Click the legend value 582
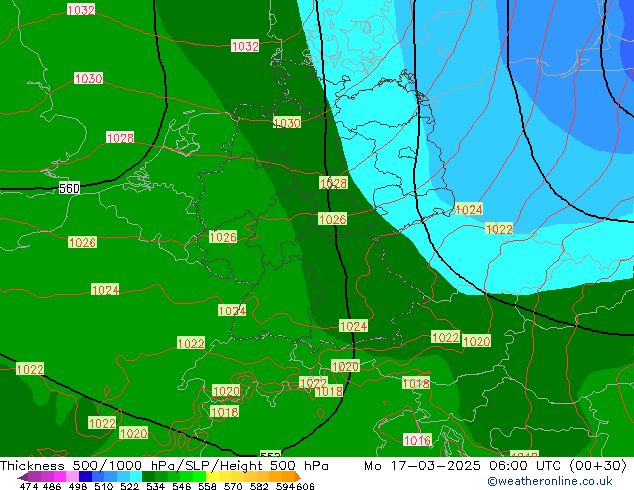Screen dimensions: 634x490 tap(259, 486)
